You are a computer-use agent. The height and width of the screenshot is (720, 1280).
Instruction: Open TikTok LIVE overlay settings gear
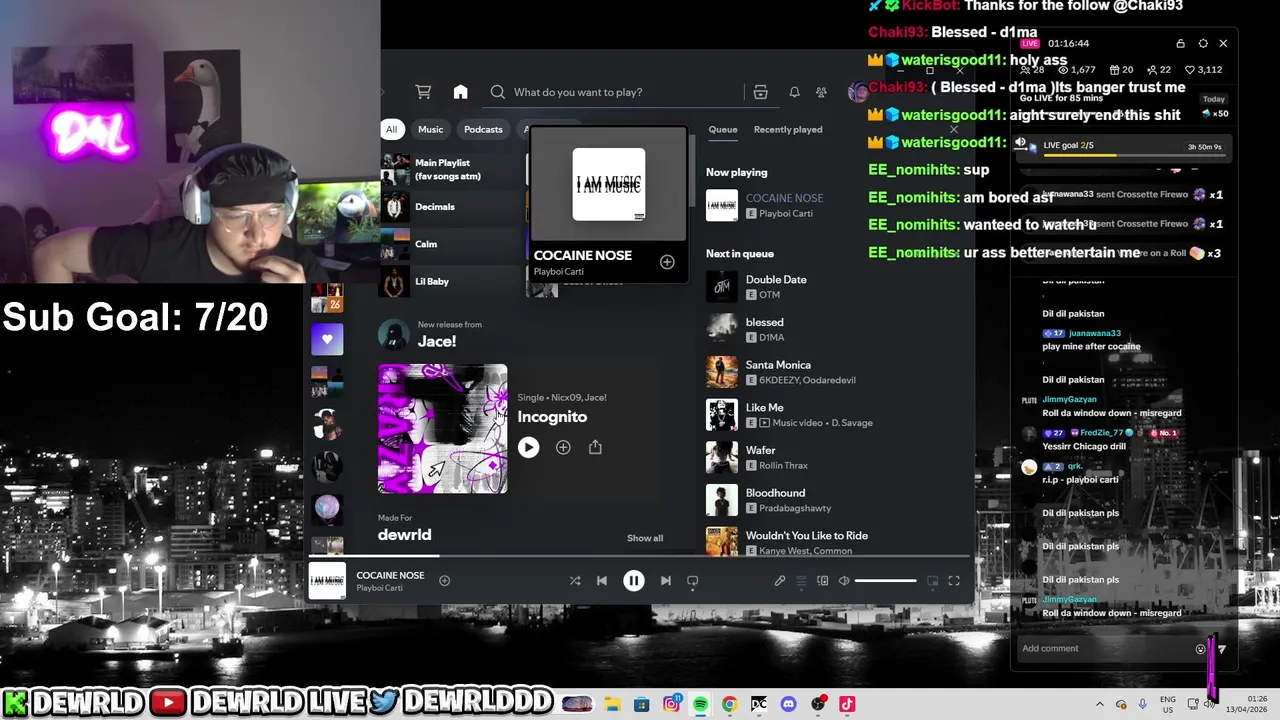[x=1203, y=44]
